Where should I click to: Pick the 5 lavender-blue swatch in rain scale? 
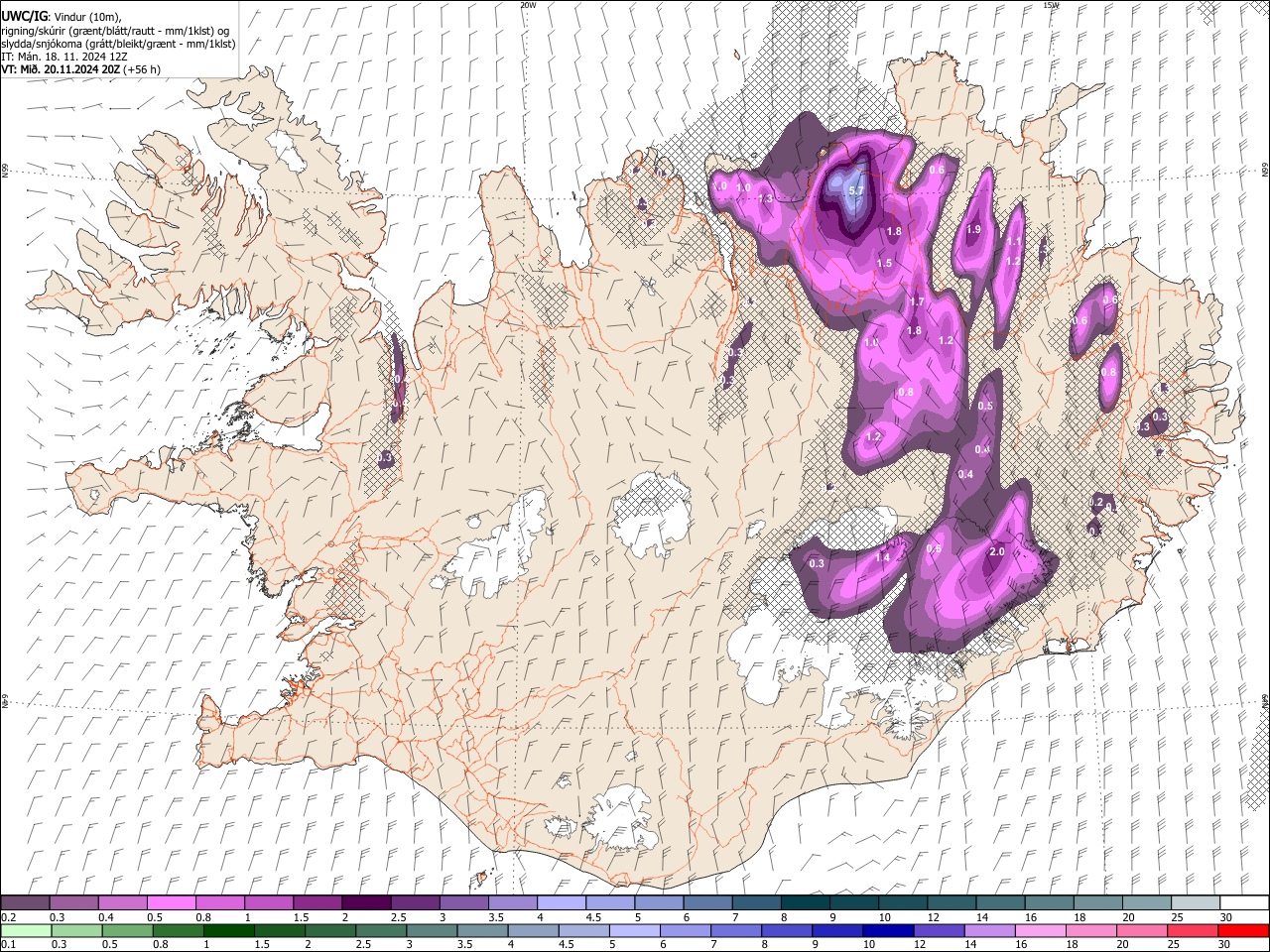point(636,930)
